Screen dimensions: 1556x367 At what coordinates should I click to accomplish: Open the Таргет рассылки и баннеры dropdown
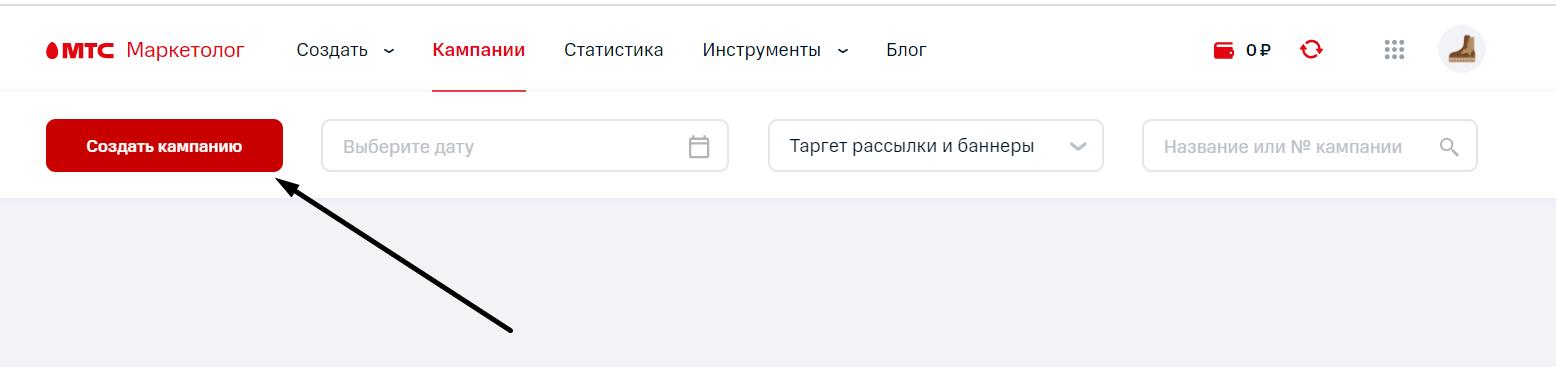point(936,146)
